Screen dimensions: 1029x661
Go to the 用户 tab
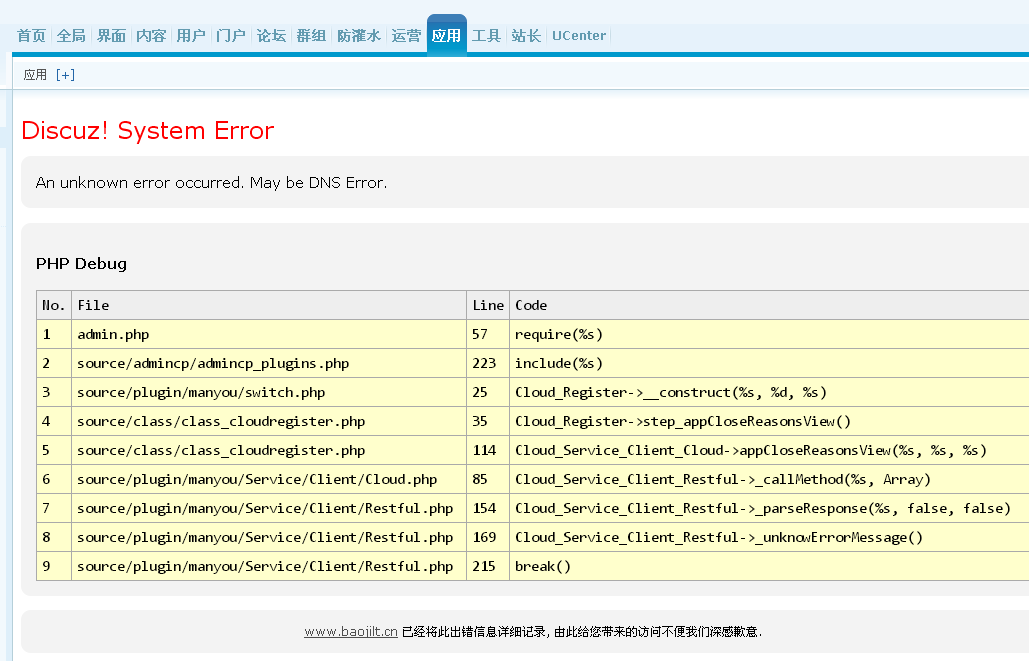point(191,36)
